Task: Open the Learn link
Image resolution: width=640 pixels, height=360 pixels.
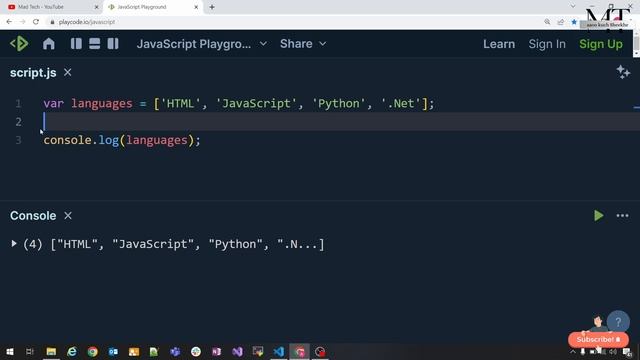Action: (499, 44)
